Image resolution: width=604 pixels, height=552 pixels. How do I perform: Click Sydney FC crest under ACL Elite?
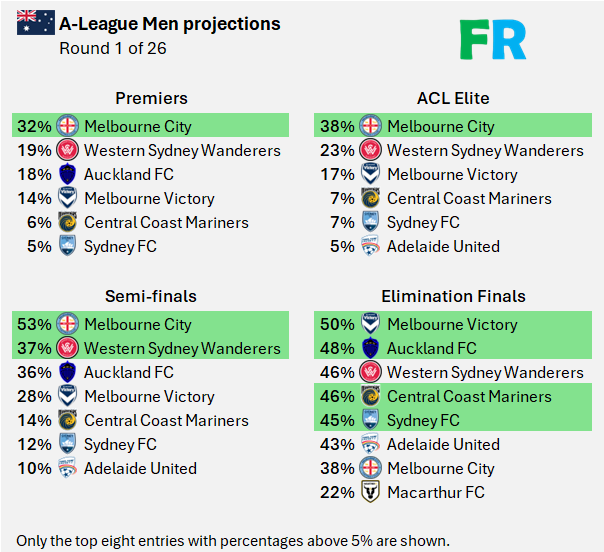(371, 222)
